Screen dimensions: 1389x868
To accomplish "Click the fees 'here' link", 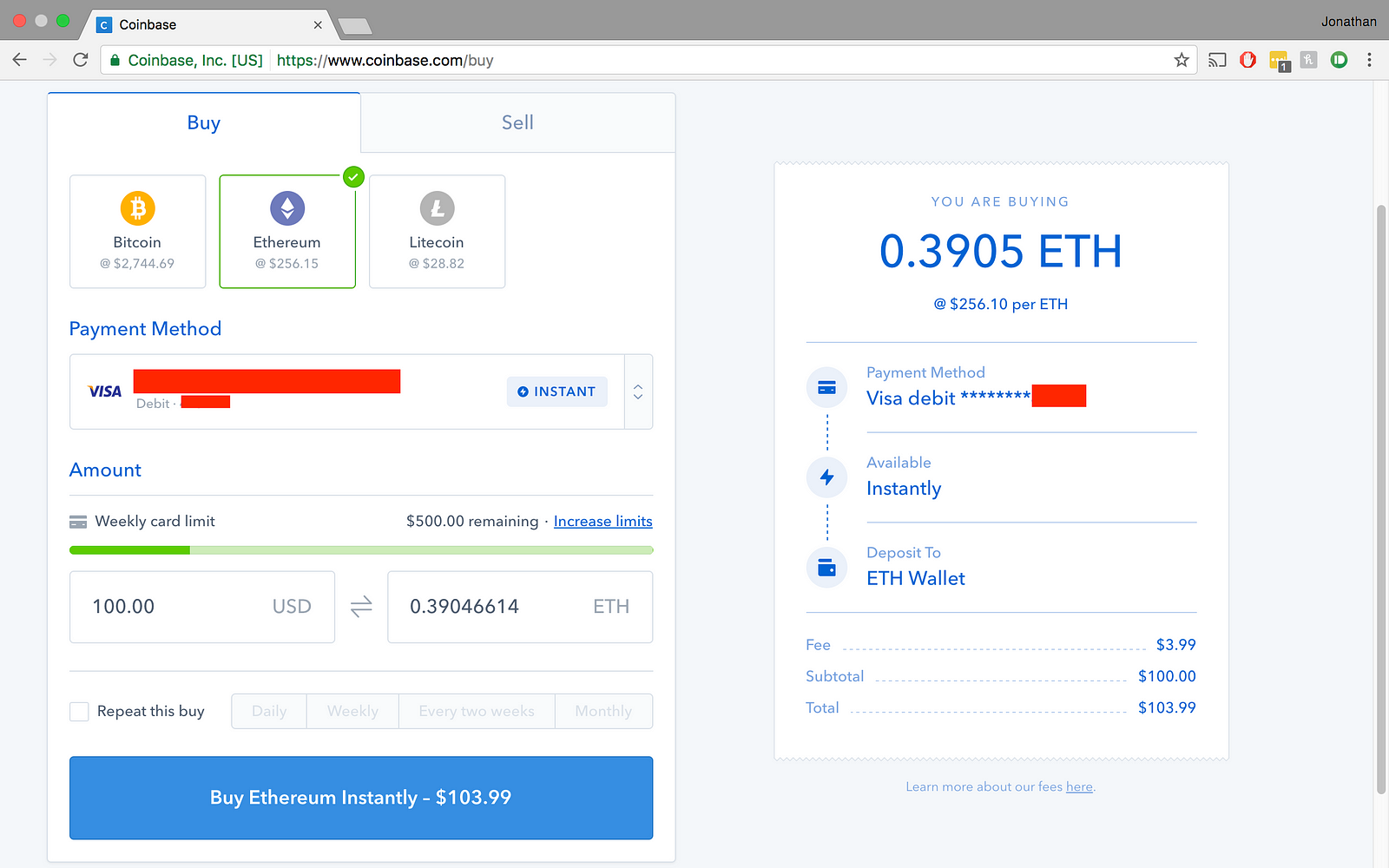I will click(1079, 786).
